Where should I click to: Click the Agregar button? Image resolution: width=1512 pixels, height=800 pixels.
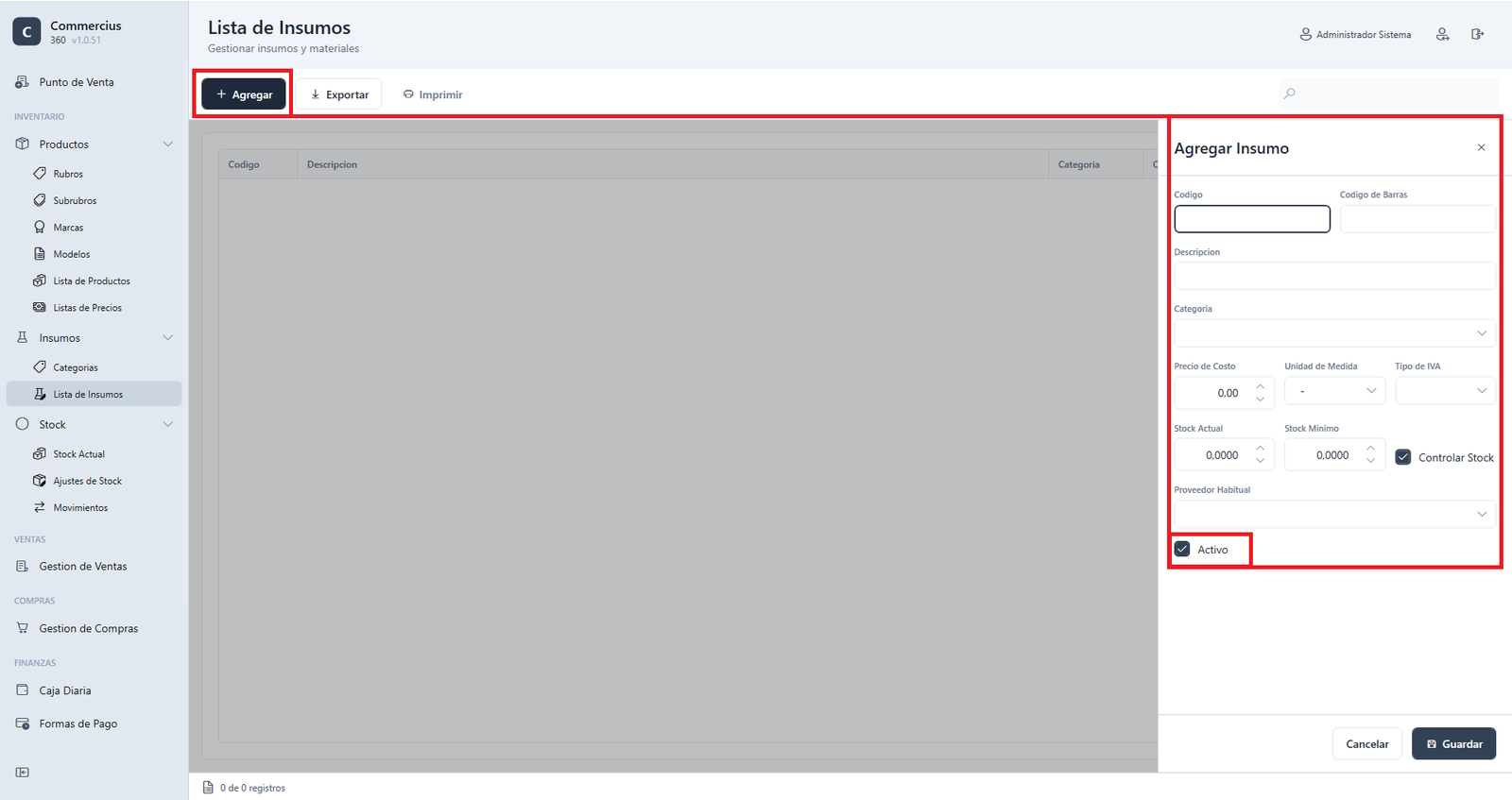(244, 94)
